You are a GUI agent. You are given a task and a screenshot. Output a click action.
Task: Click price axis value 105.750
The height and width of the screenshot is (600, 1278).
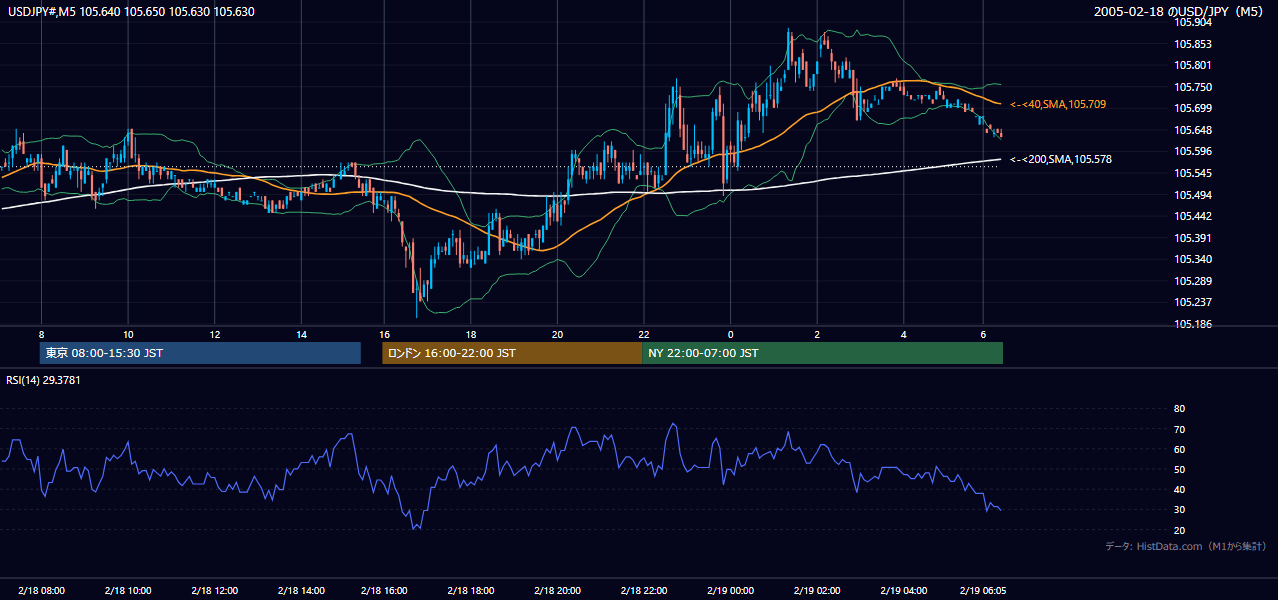coord(1192,87)
